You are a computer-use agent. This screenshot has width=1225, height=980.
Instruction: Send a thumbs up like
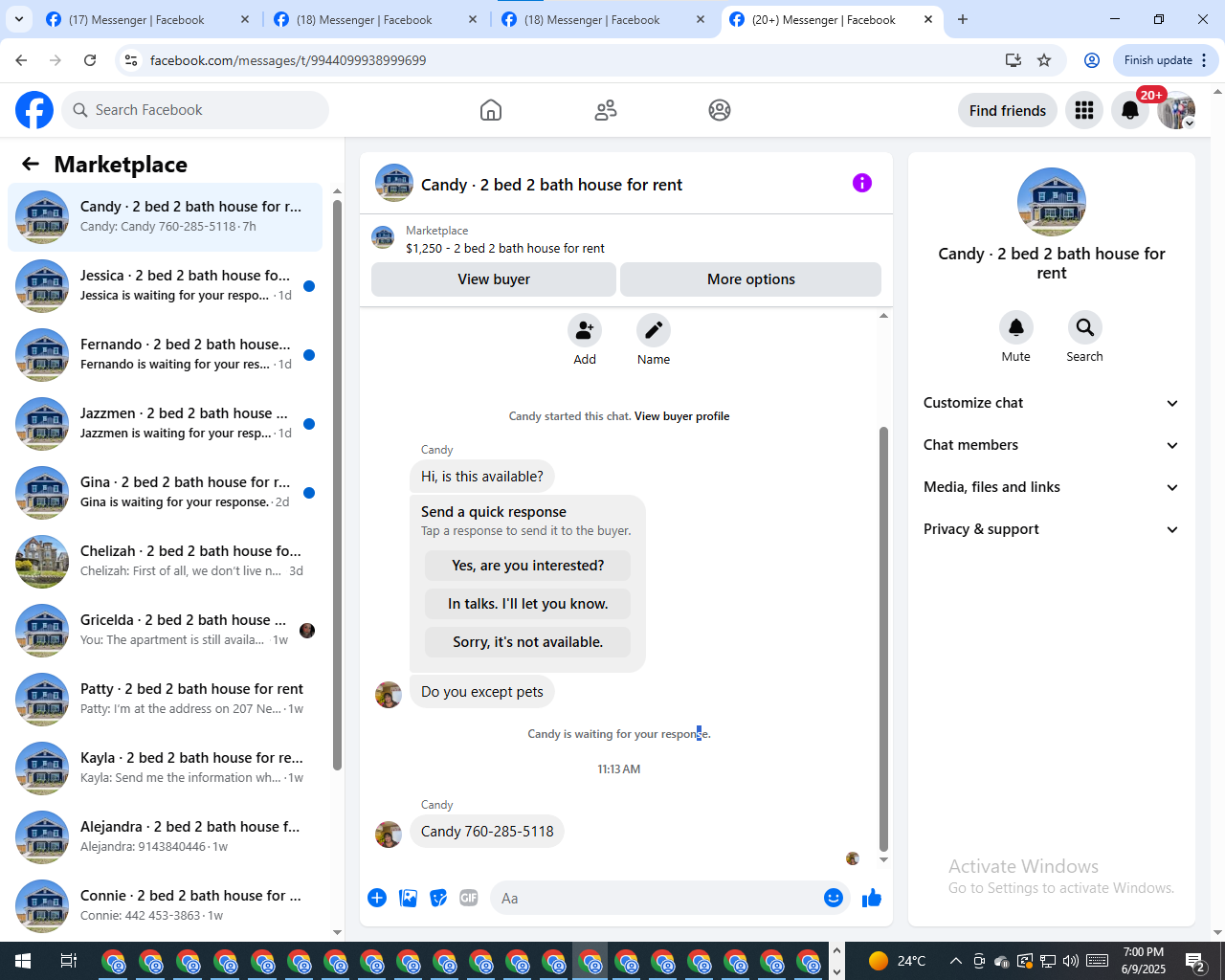coord(872,898)
